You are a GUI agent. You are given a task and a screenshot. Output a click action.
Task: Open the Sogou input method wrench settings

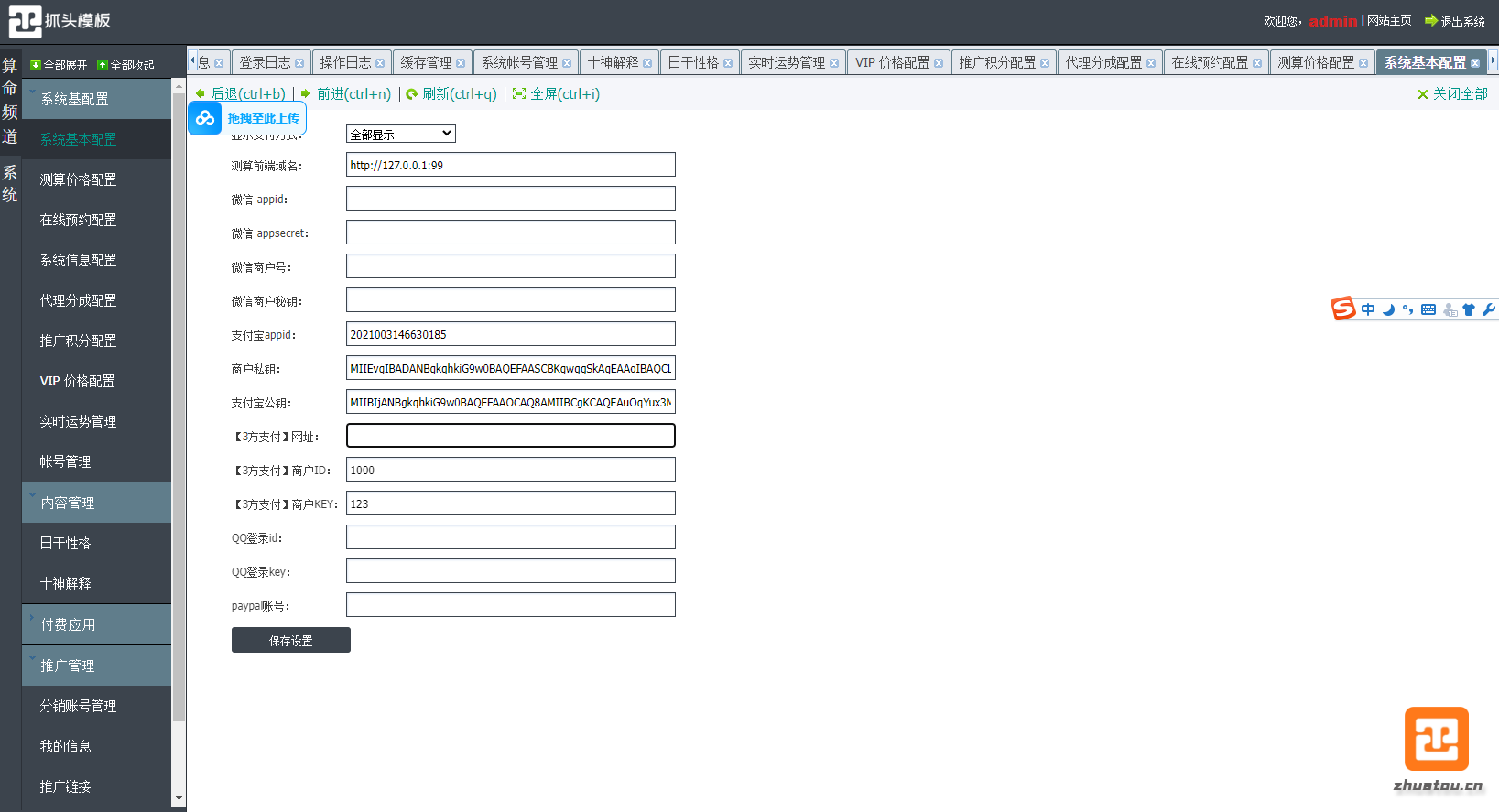click(x=1489, y=309)
